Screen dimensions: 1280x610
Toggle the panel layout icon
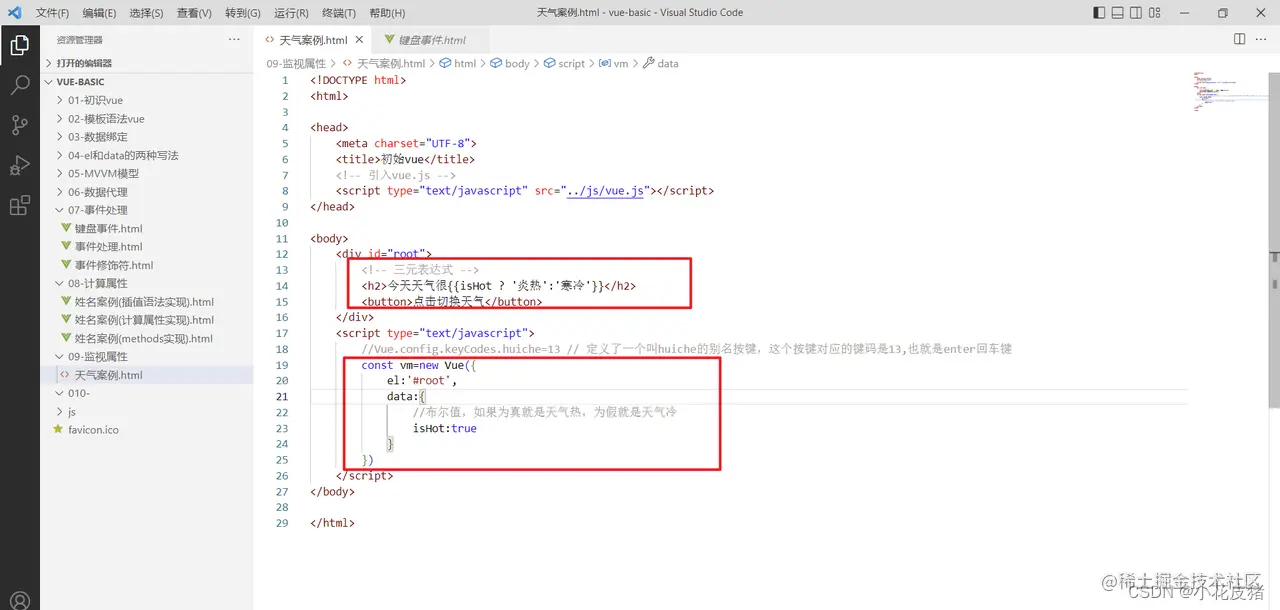(x=1117, y=13)
